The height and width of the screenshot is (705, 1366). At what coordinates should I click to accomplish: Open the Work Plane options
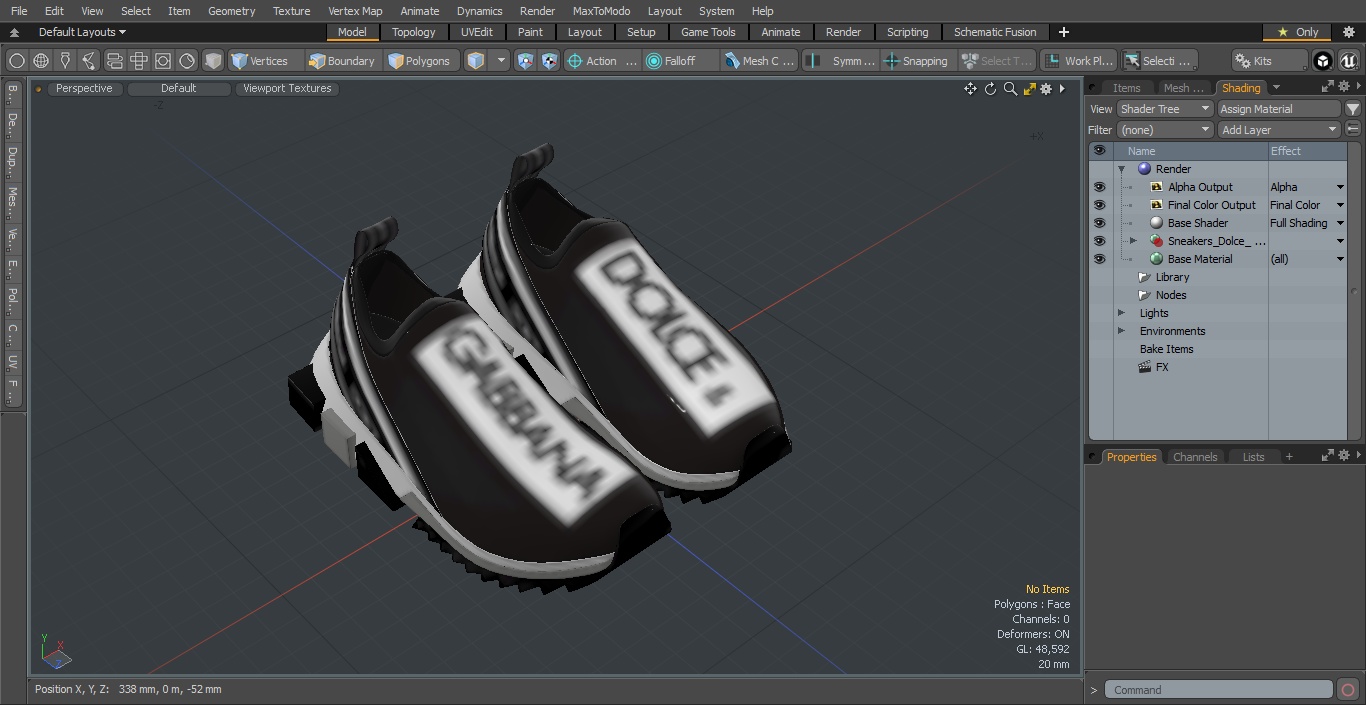pos(1078,61)
